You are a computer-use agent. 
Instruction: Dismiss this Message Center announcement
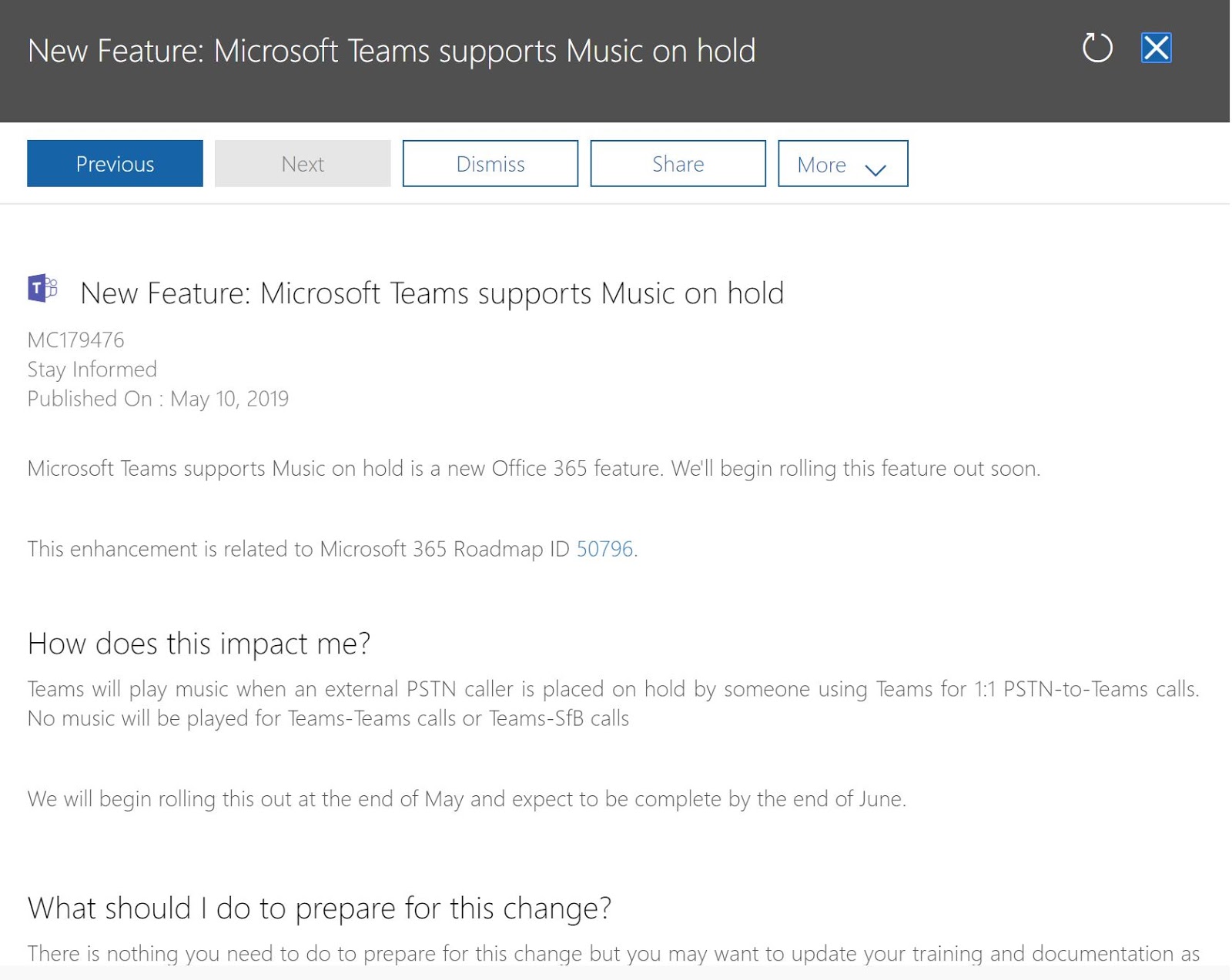click(490, 163)
